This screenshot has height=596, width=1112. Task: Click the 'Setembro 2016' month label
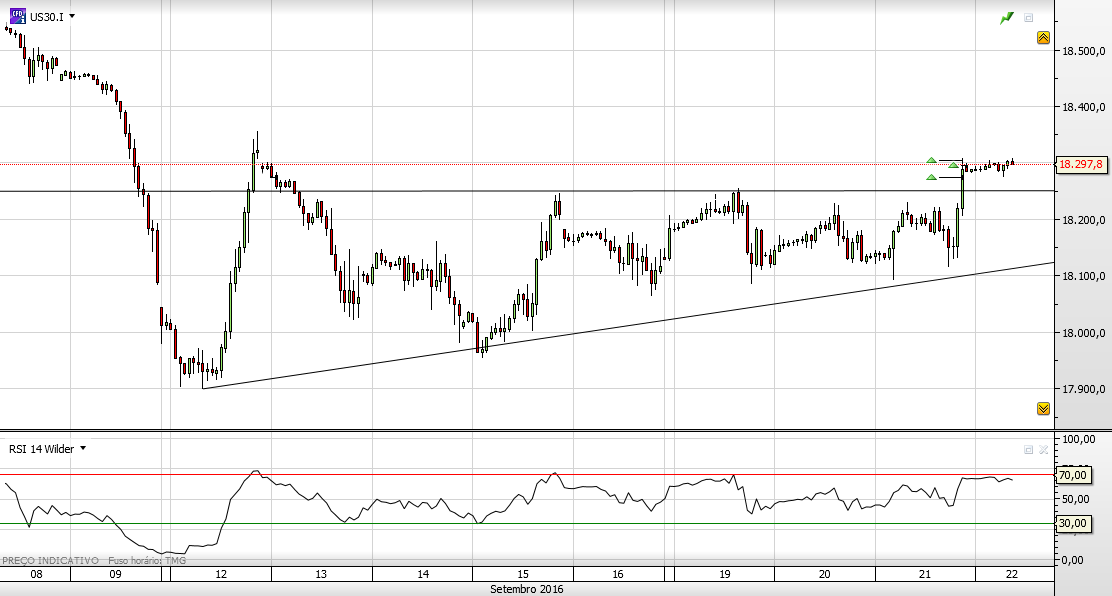point(526,589)
